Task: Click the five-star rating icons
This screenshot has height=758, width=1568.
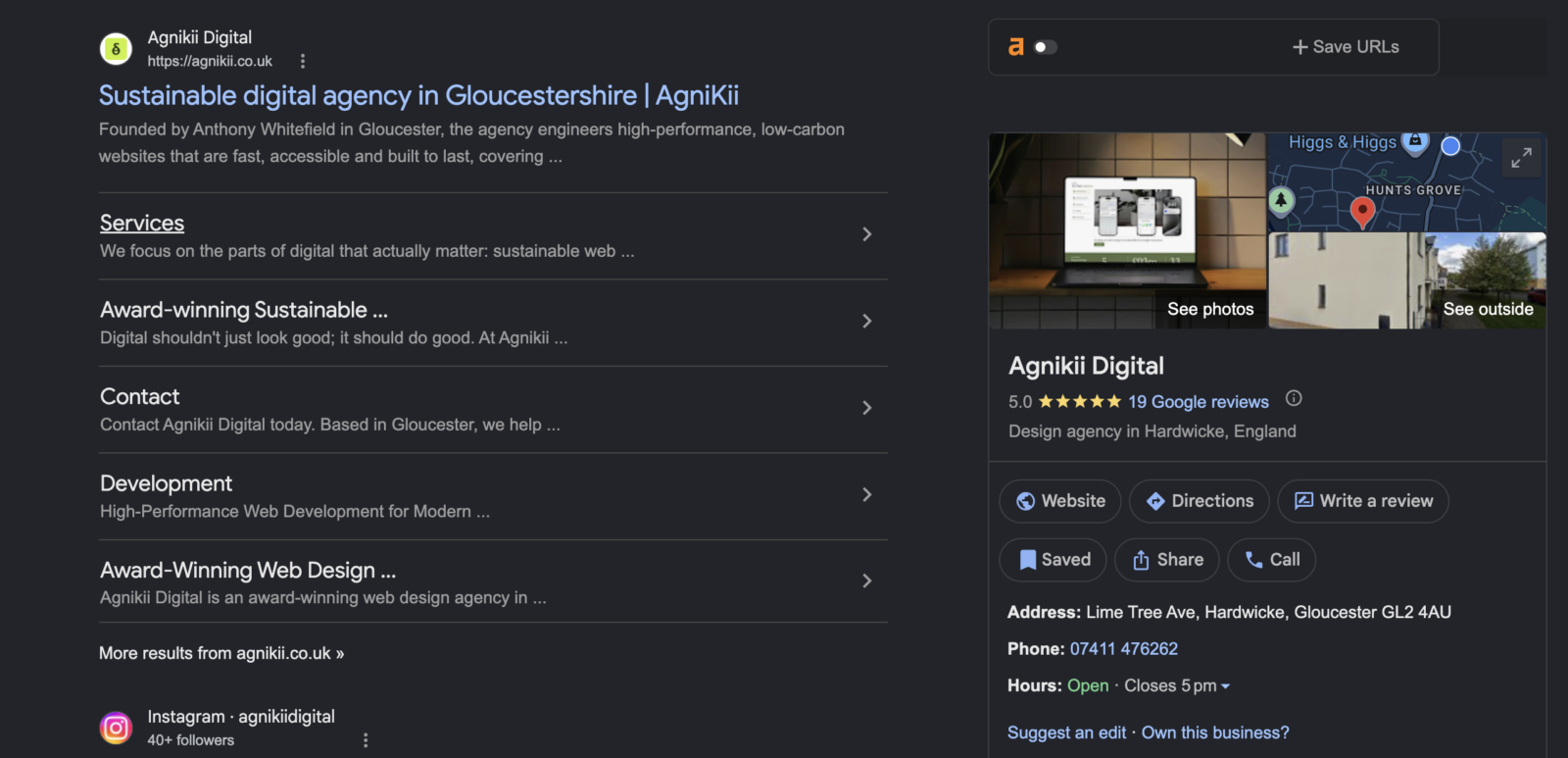Action: pyautogui.click(x=1080, y=402)
